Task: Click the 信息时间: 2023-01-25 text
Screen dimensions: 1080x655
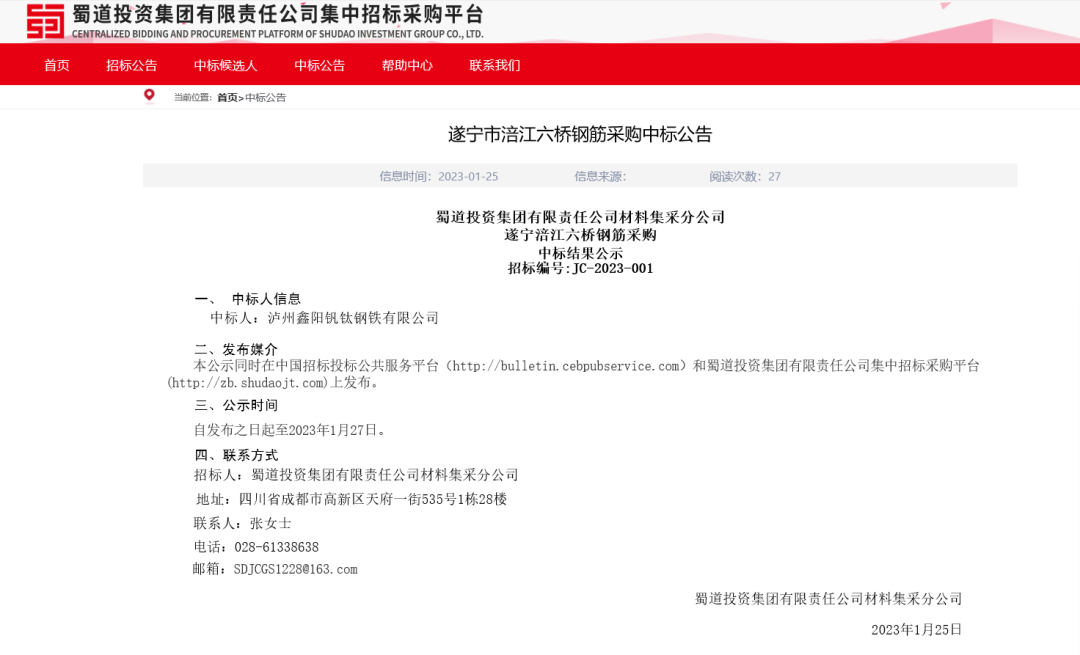Action: 439,176
